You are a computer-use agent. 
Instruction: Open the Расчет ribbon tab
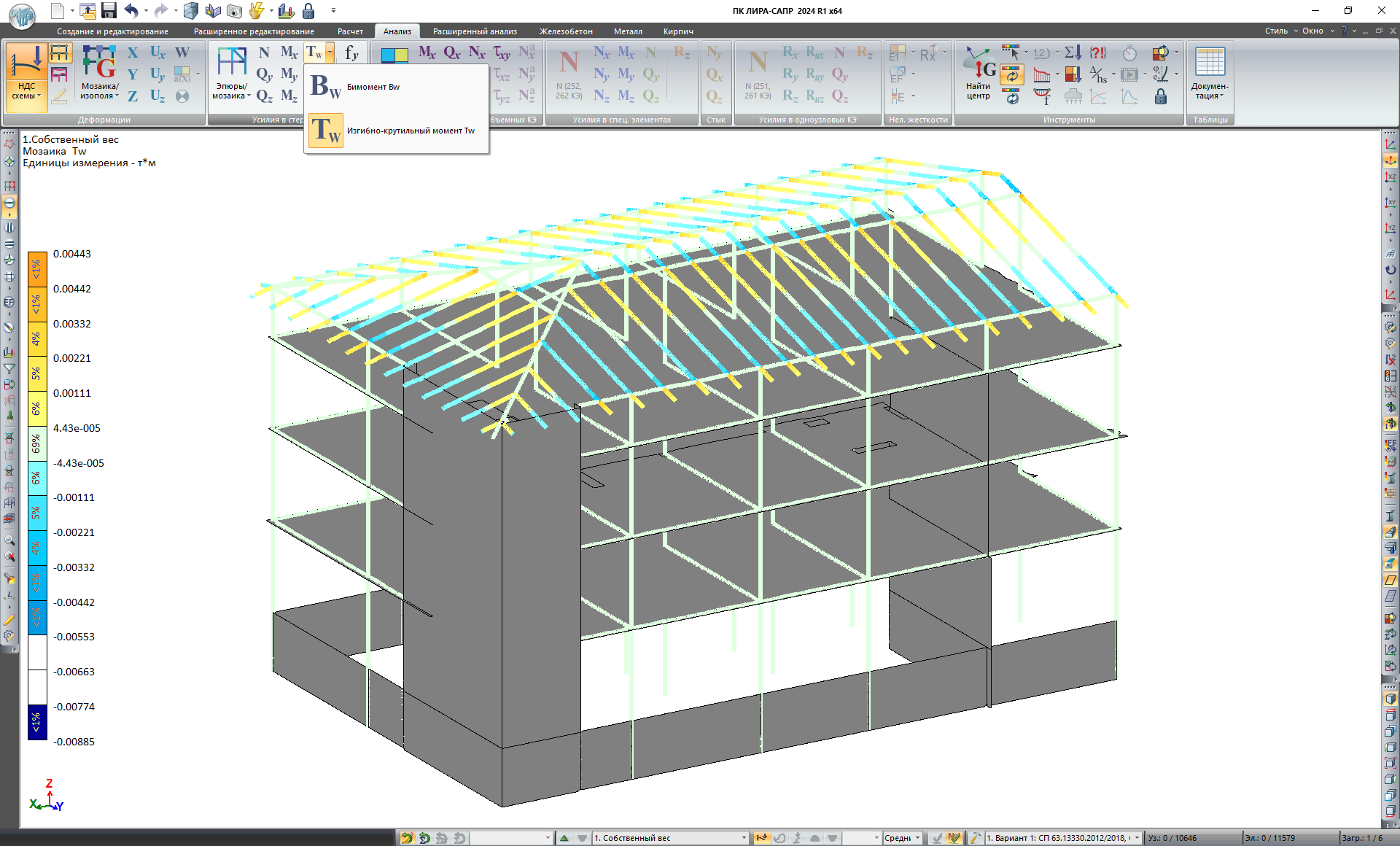(x=350, y=31)
